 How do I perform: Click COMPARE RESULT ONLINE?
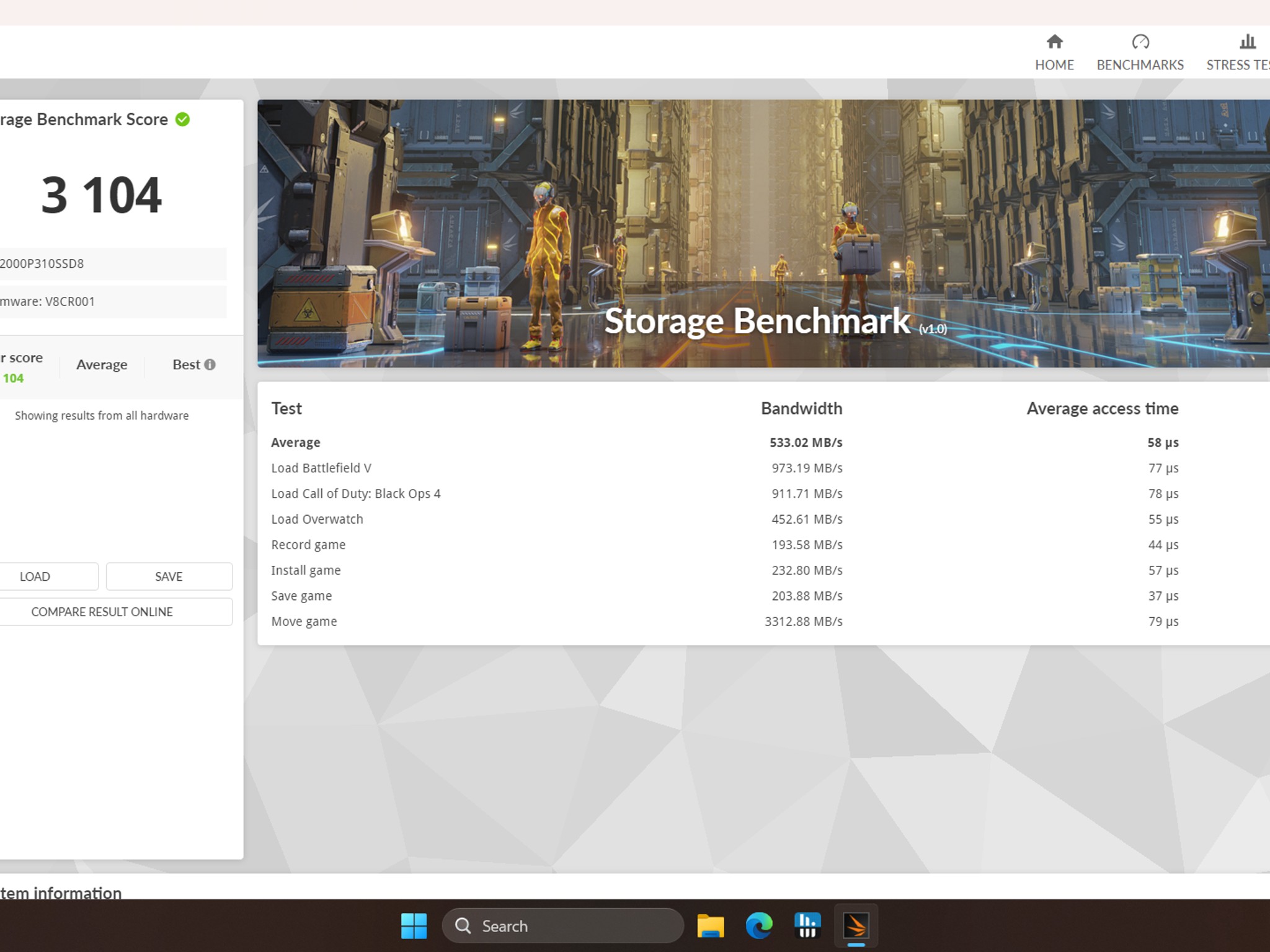coord(101,612)
